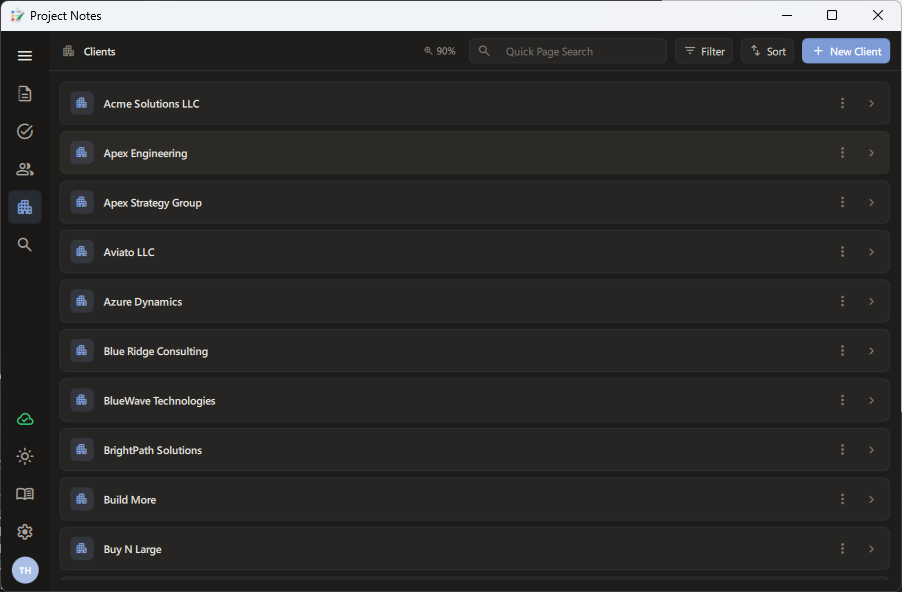Expand Build More with its chevron
This screenshot has width=902, height=592.
point(872,499)
